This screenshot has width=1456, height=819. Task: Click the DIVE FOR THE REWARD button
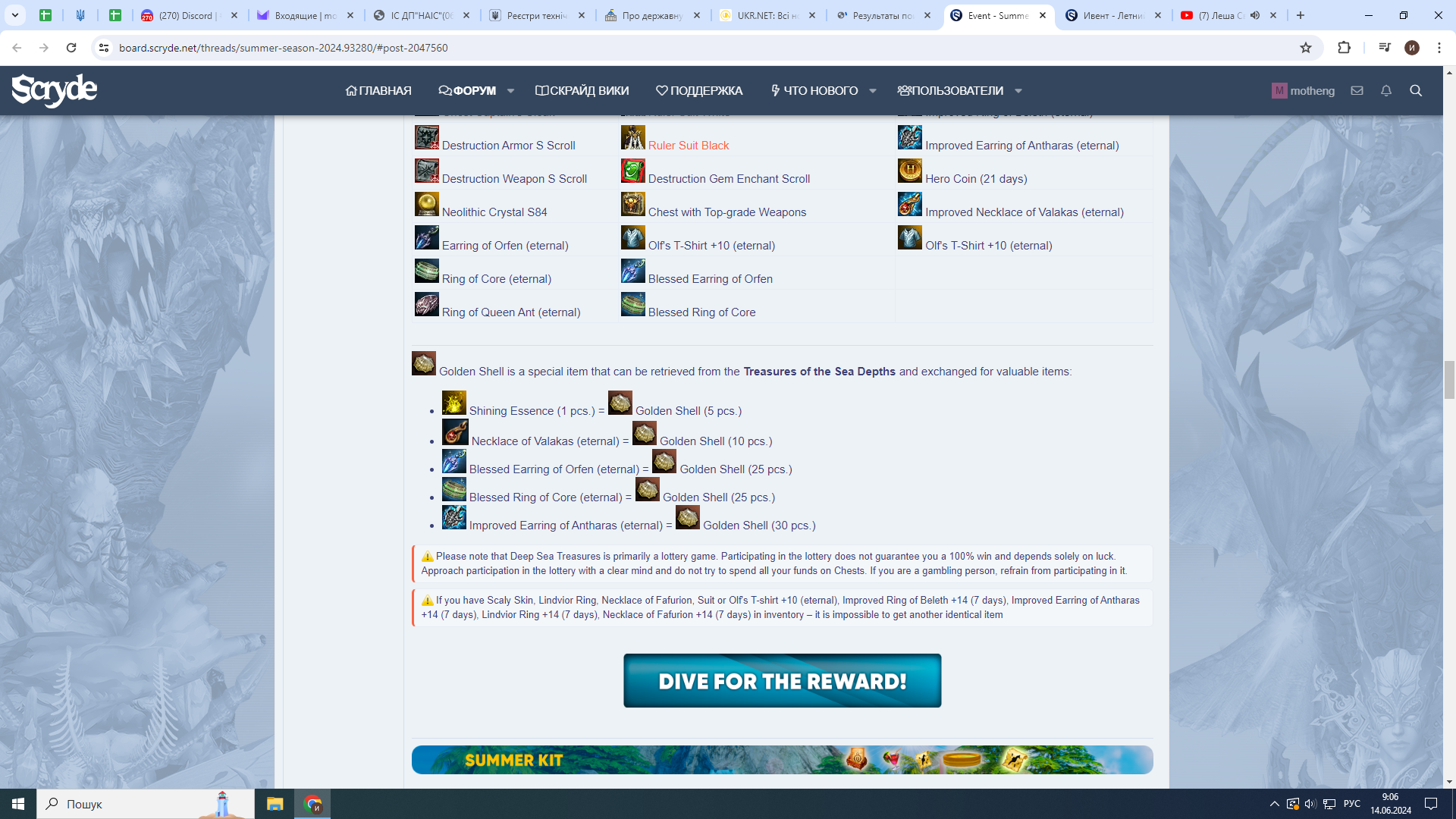(x=782, y=681)
